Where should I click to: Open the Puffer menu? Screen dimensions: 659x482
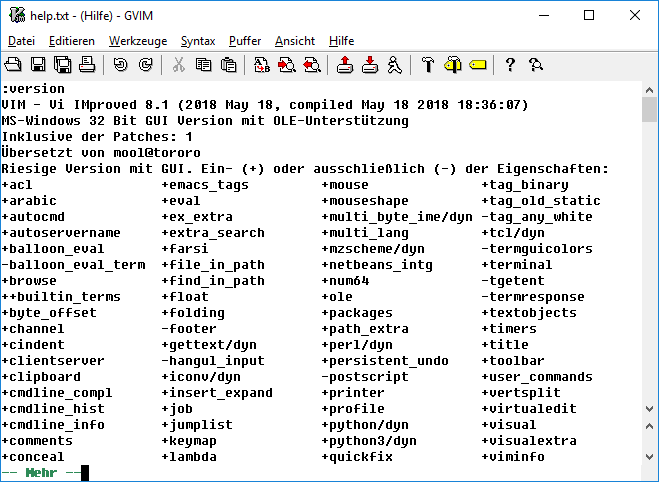click(x=245, y=41)
